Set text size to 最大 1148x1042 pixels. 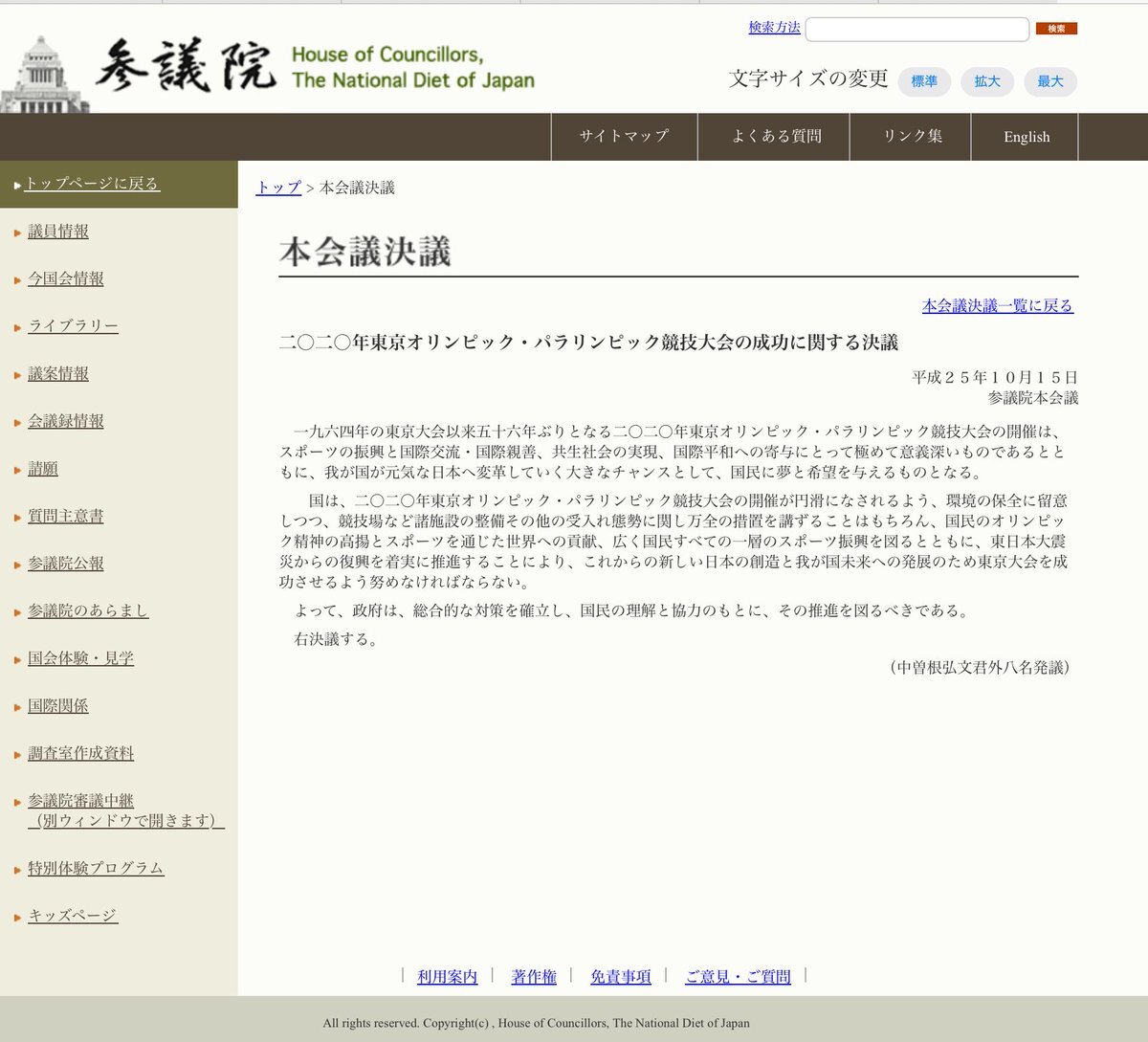pyautogui.click(x=1049, y=81)
